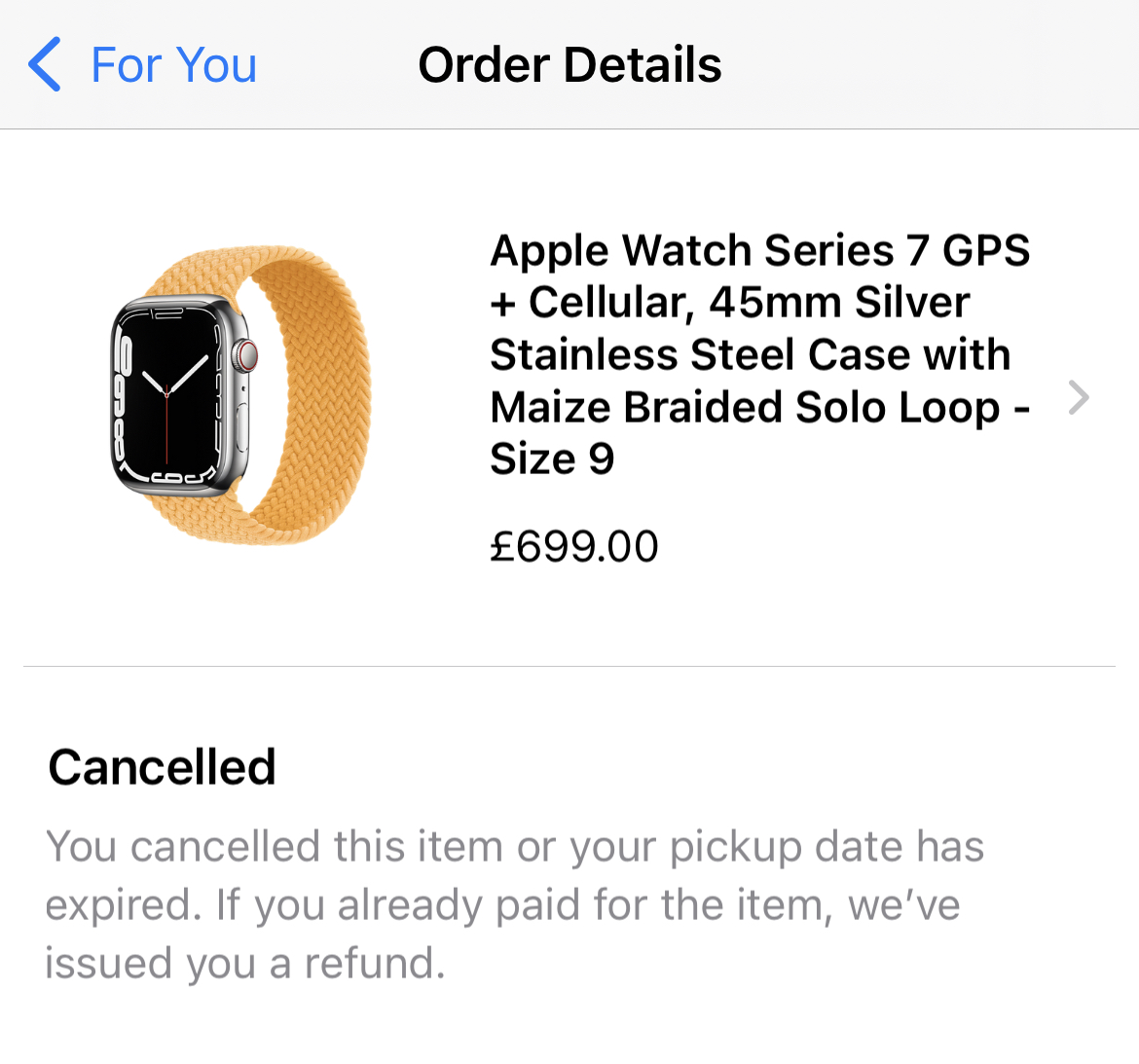This screenshot has width=1139, height=1064.
Task: Tap the 'You cancelled this item' line
Action: click(x=515, y=848)
